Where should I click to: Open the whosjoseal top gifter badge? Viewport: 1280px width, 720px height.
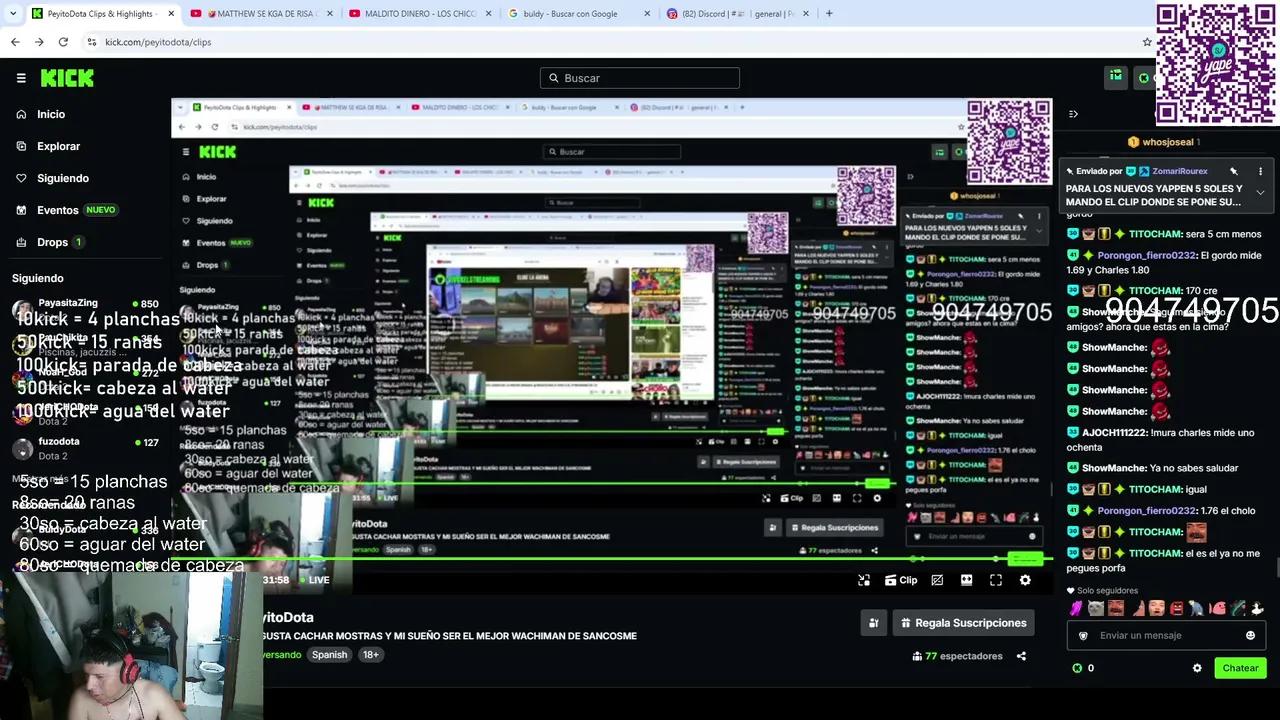[1164, 142]
